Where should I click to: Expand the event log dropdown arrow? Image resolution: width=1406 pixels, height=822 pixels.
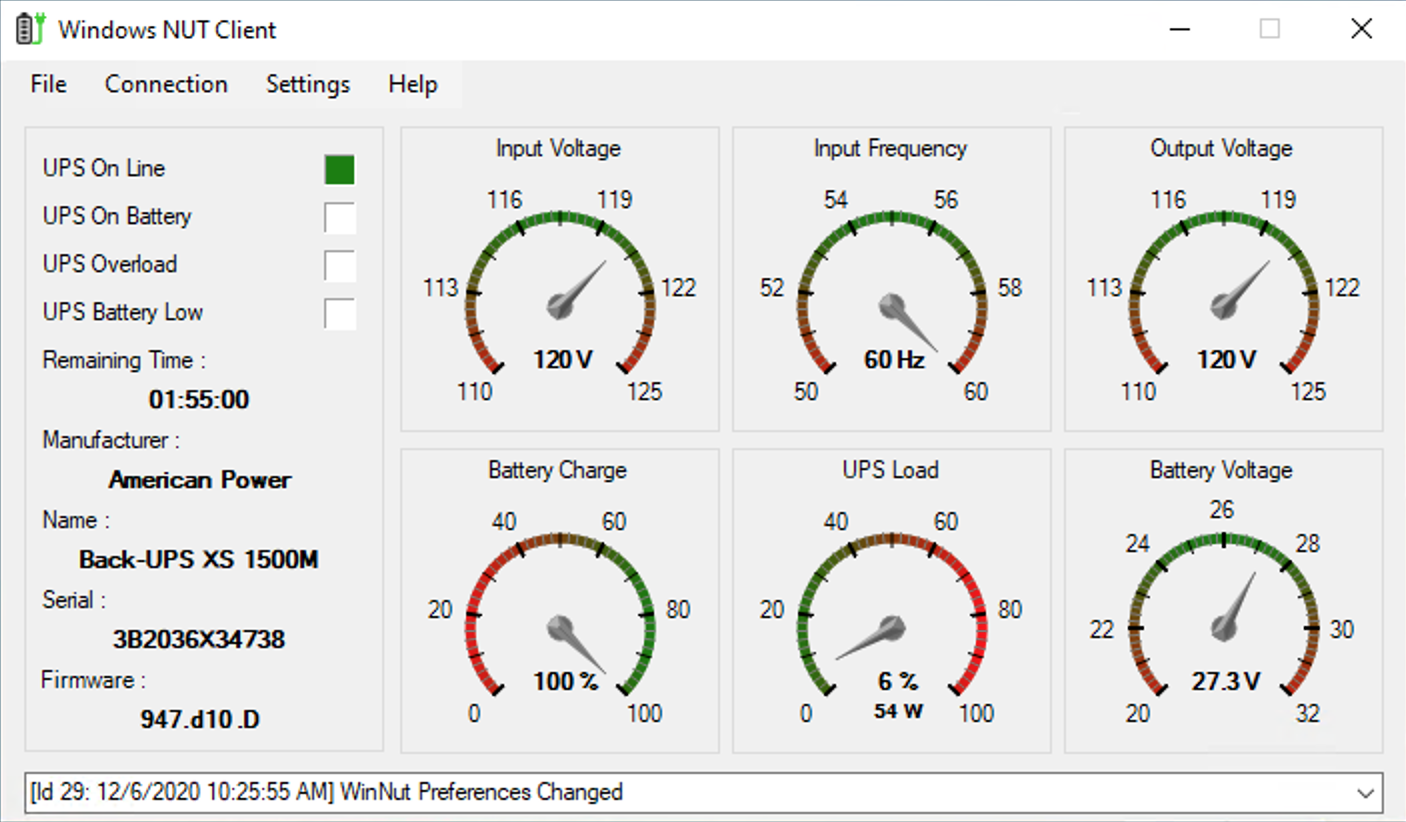(1365, 793)
